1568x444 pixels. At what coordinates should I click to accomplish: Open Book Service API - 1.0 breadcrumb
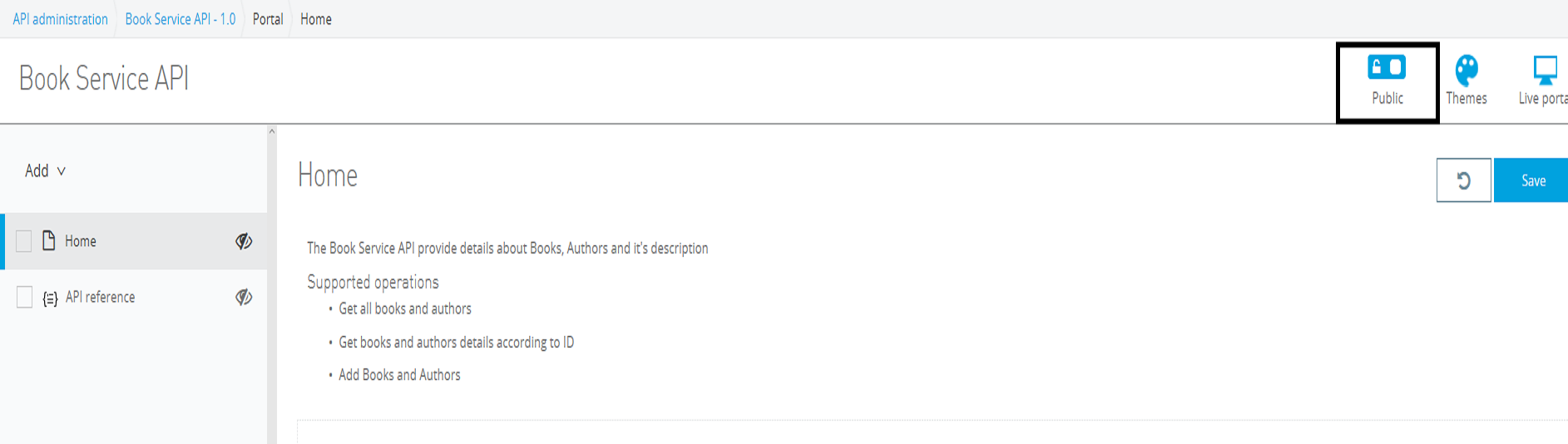click(181, 19)
